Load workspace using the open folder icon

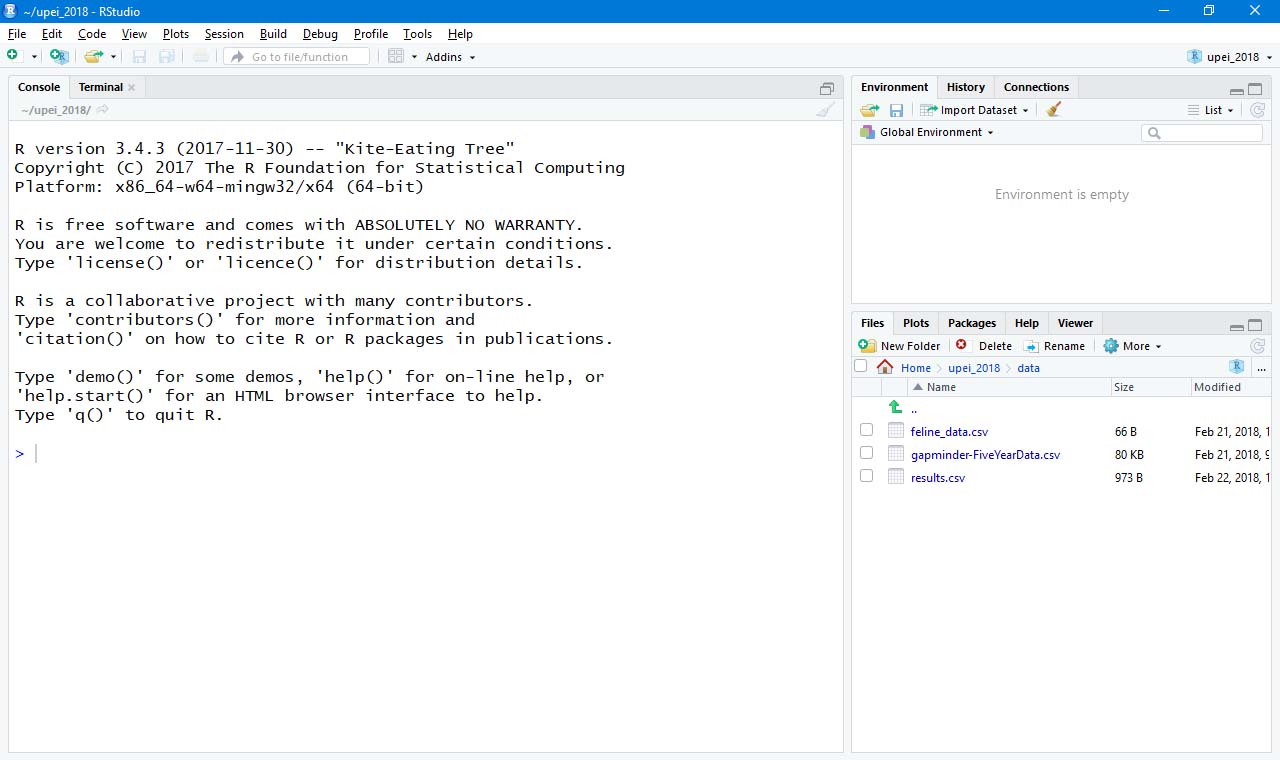click(870, 110)
